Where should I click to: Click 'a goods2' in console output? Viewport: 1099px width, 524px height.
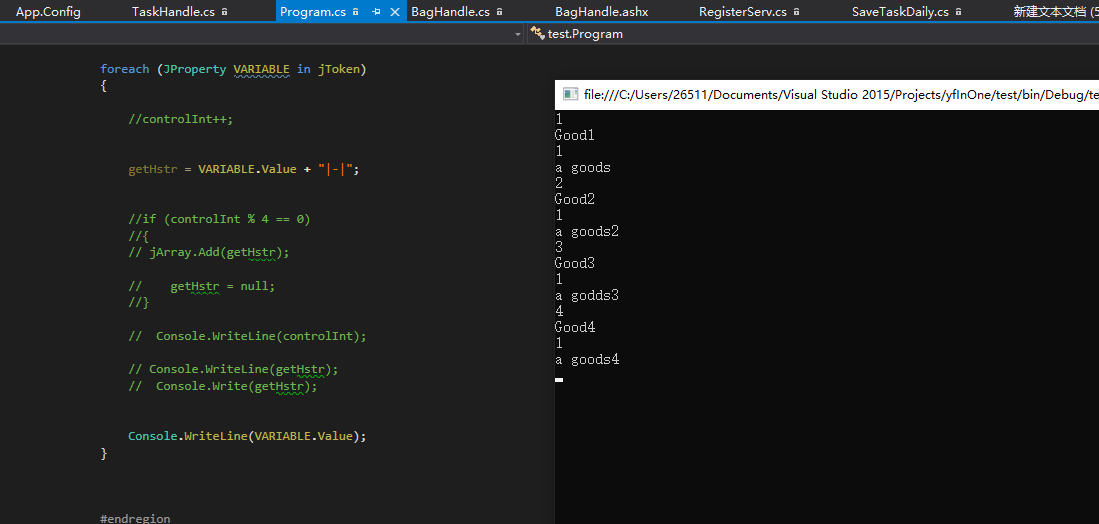tap(587, 231)
